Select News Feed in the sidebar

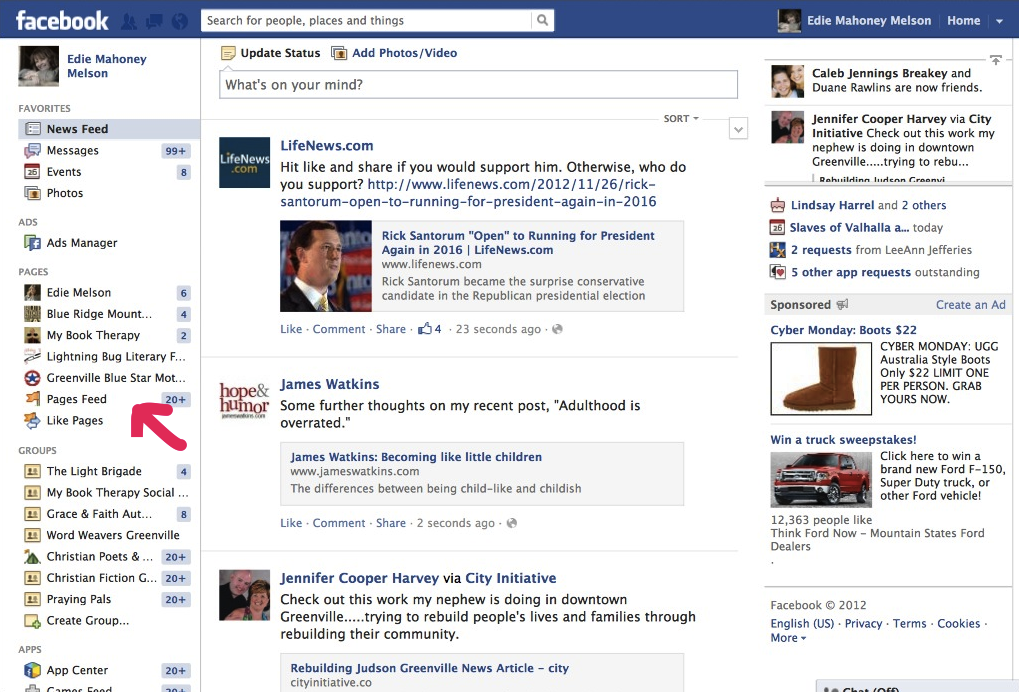pyautogui.click(x=109, y=129)
